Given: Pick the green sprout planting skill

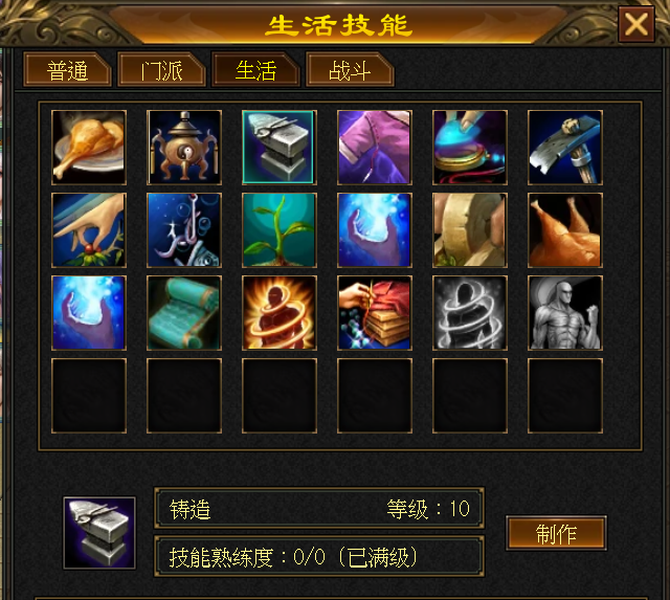Looking at the screenshot, I should (279, 230).
